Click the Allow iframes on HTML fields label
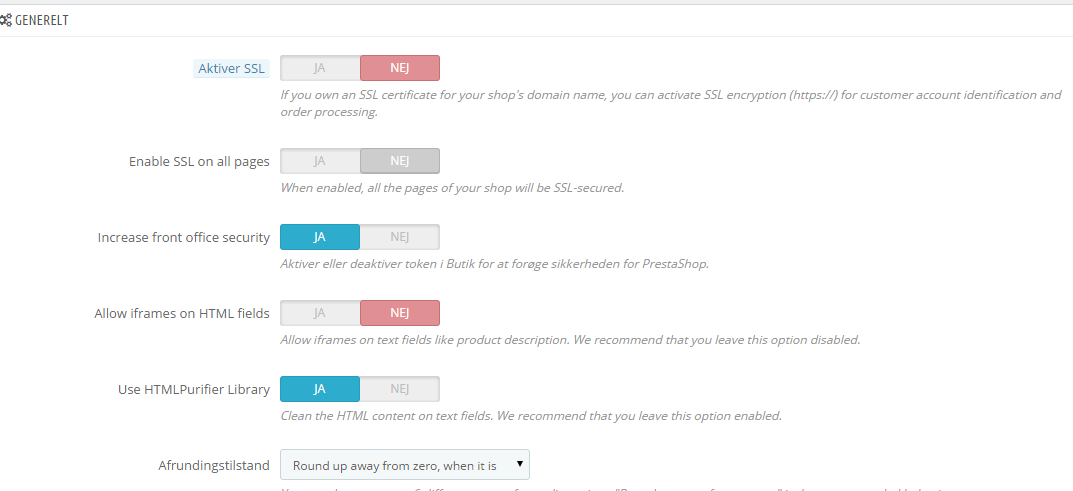The height and width of the screenshot is (491, 1073). (182, 314)
